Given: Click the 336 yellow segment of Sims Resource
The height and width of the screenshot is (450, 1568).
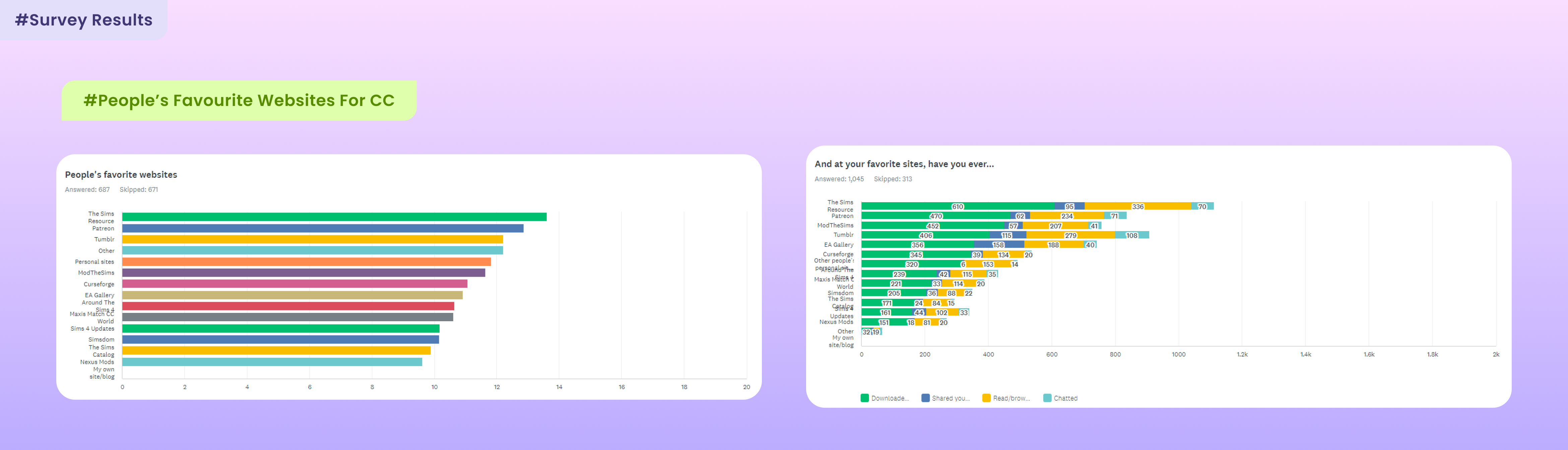Looking at the screenshot, I should coord(1138,207).
